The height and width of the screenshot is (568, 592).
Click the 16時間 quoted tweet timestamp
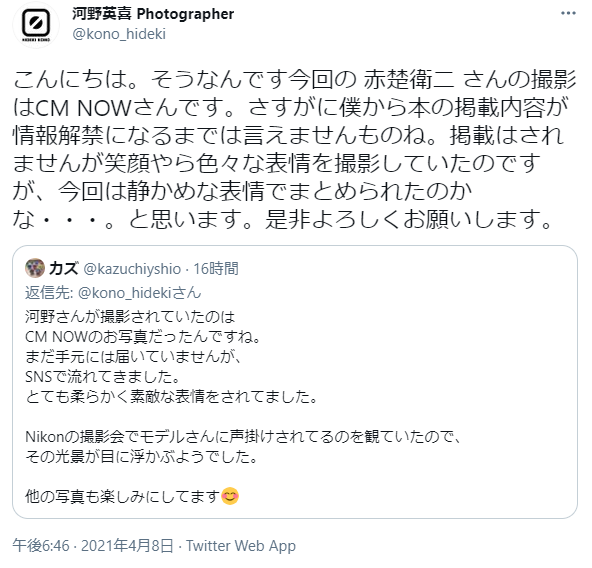pyautogui.click(x=216, y=269)
